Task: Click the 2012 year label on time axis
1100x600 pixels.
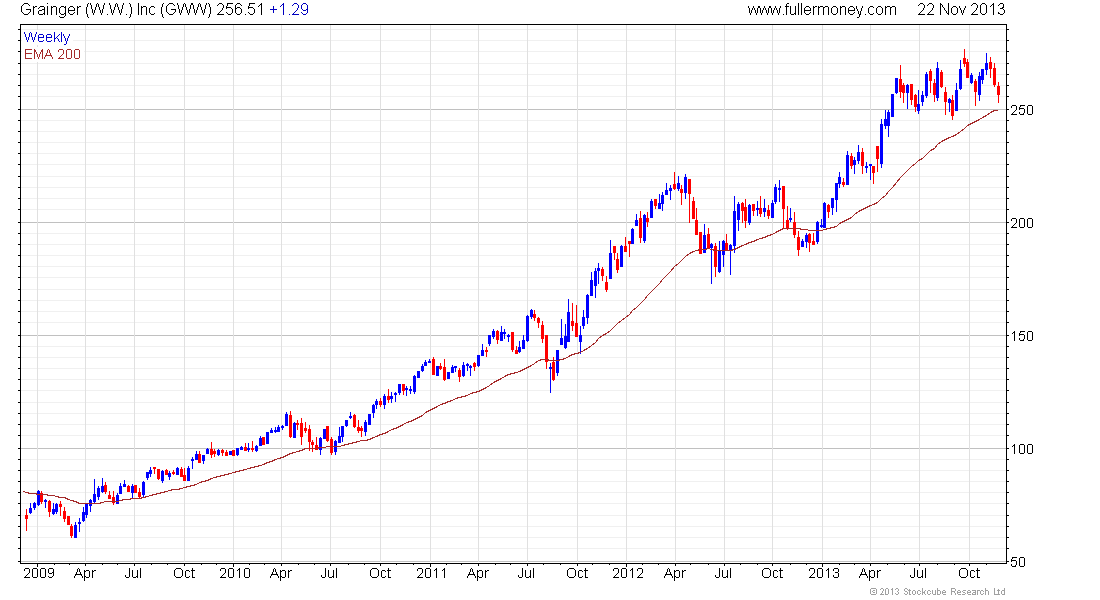Action: click(x=627, y=573)
